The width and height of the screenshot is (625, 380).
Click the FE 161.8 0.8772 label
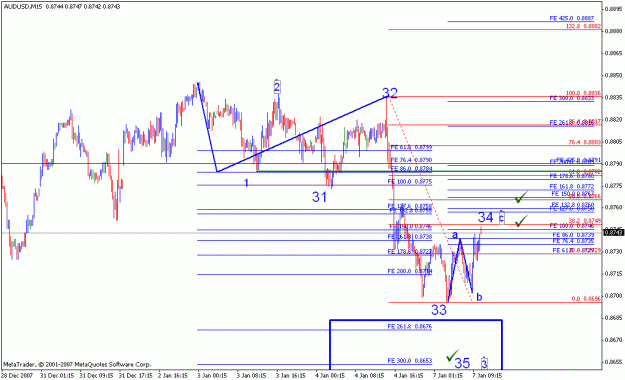[572, 187]
